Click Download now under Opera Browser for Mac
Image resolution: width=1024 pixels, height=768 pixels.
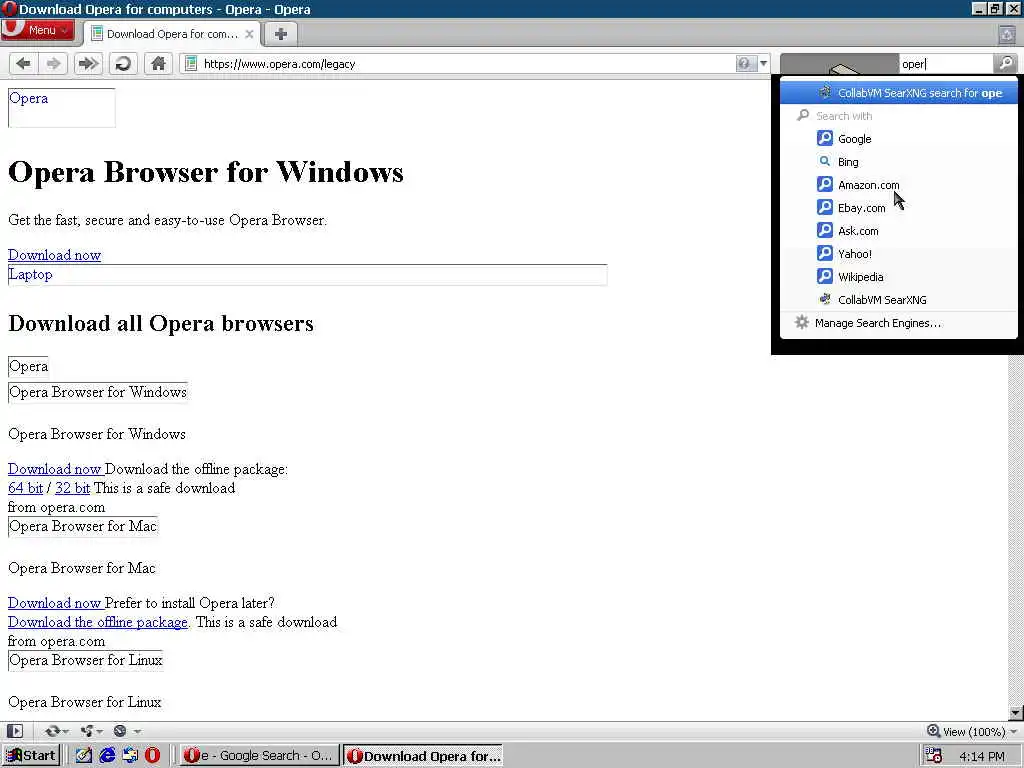(56, 603)
